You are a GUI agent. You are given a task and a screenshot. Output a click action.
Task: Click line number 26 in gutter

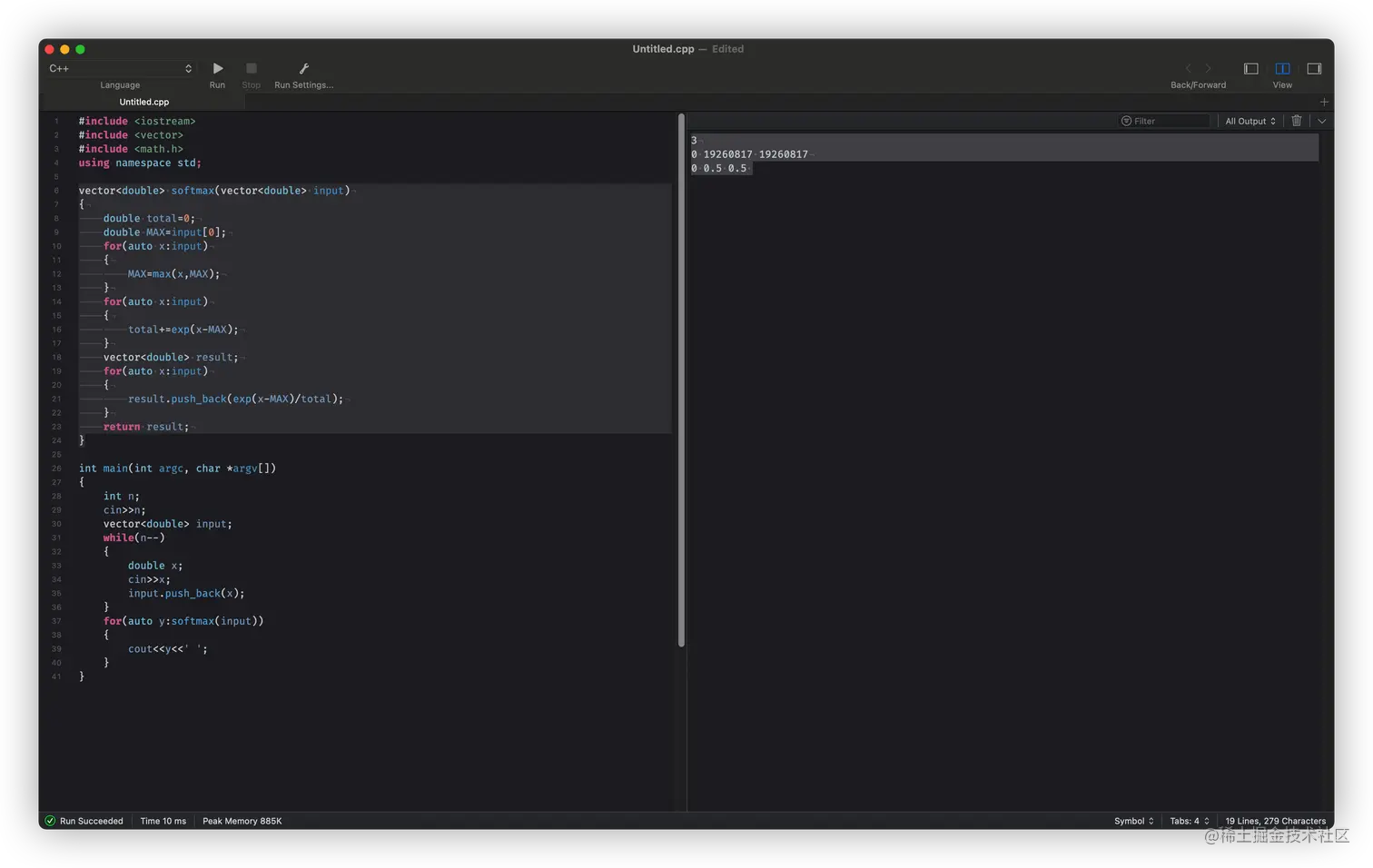pos(56,469)
